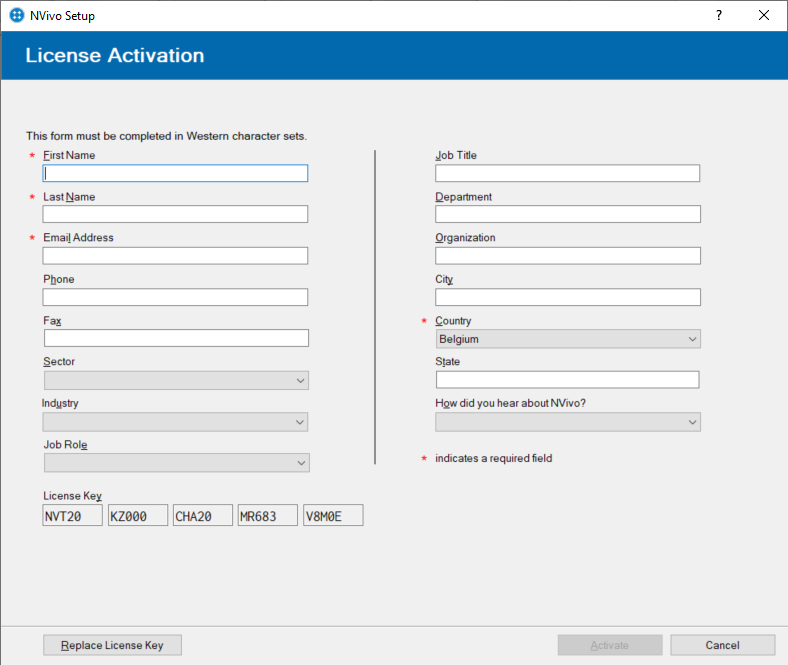Focus the First Name input field

point(175,173)
